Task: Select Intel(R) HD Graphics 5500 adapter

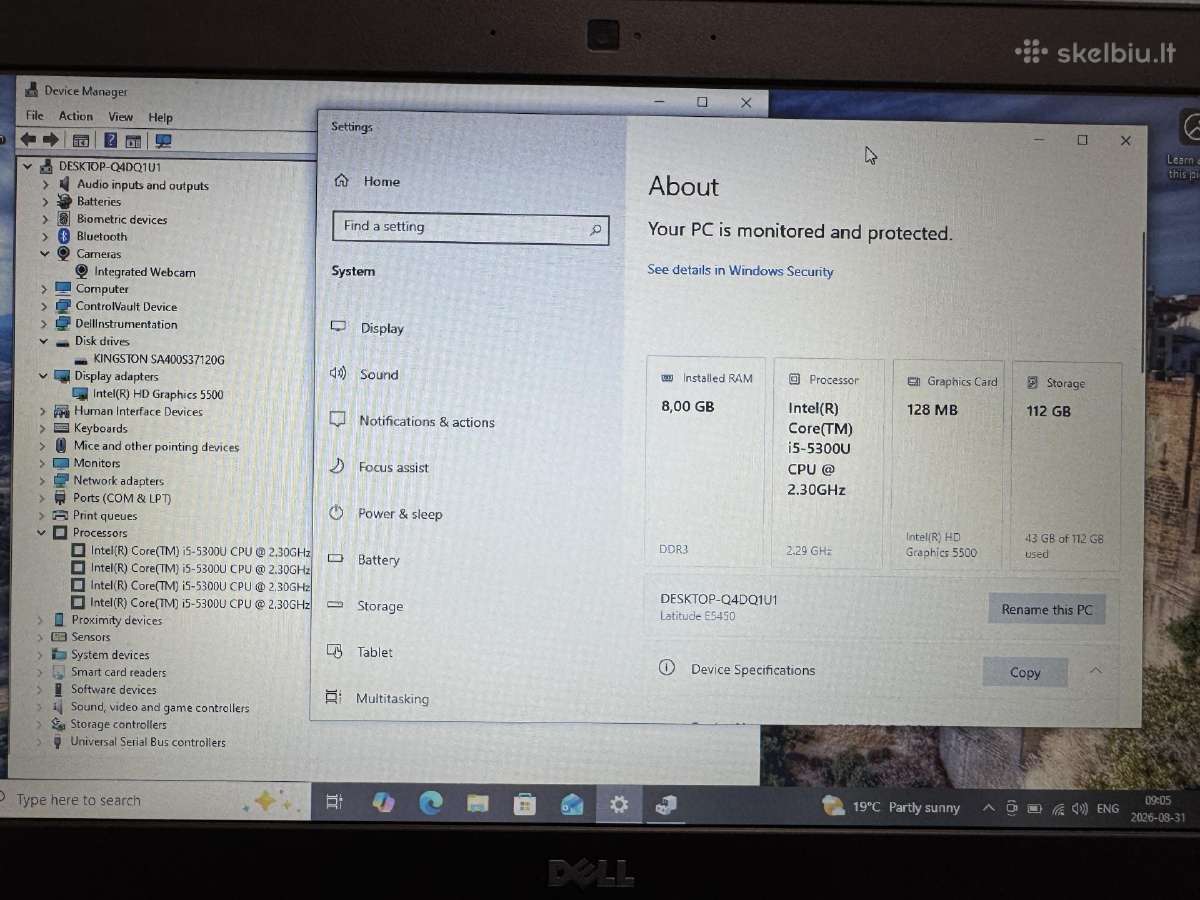Action: click(158, 394)
